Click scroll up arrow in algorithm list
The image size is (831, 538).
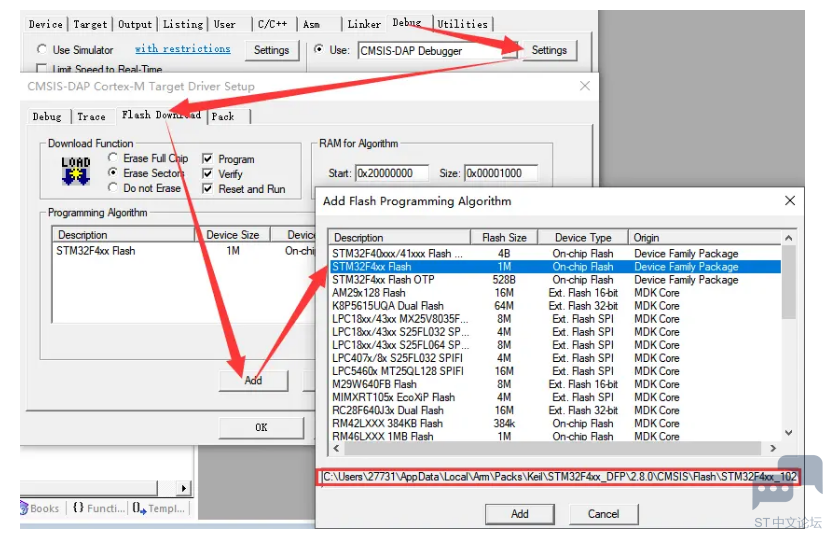(789, 238)
